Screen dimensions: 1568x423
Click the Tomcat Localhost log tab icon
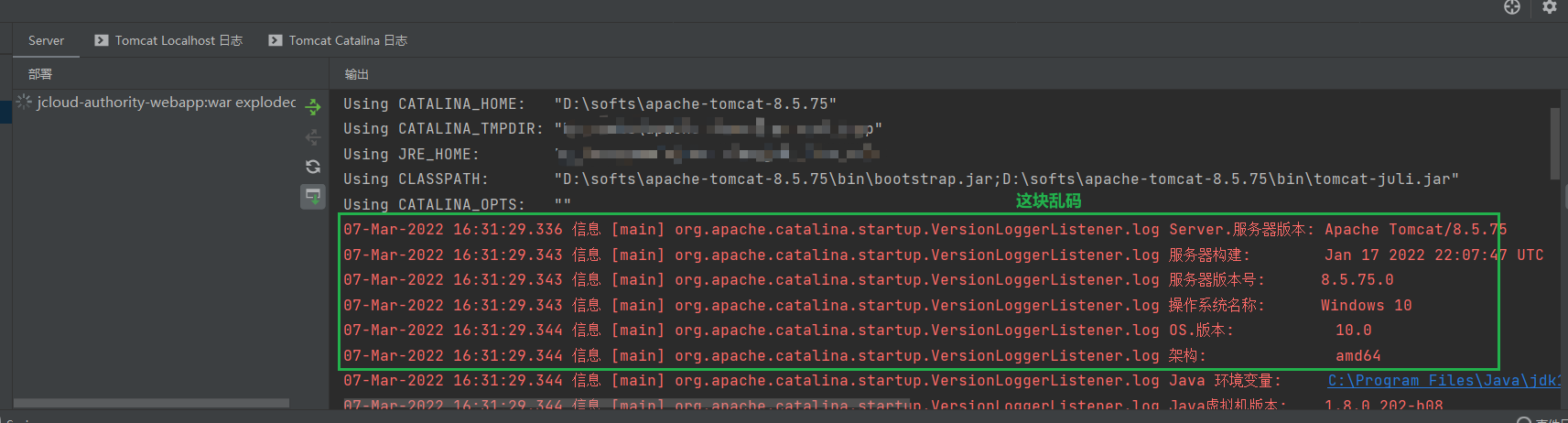(x=102, y=40)
